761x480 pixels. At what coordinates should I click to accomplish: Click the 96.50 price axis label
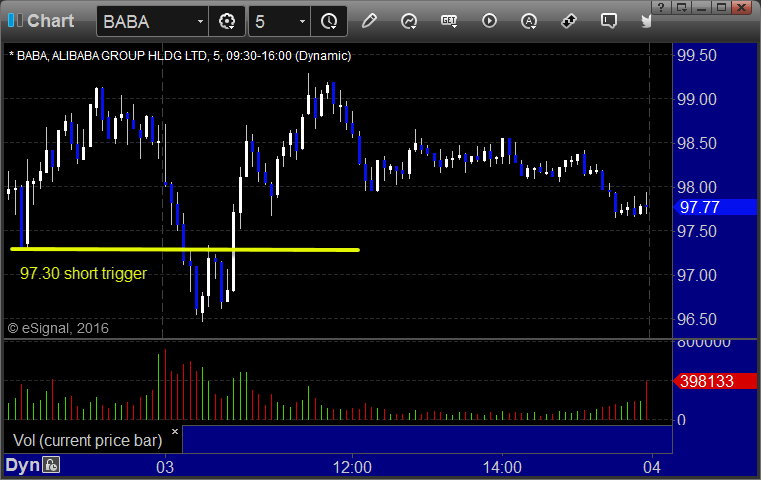(696, 319)
